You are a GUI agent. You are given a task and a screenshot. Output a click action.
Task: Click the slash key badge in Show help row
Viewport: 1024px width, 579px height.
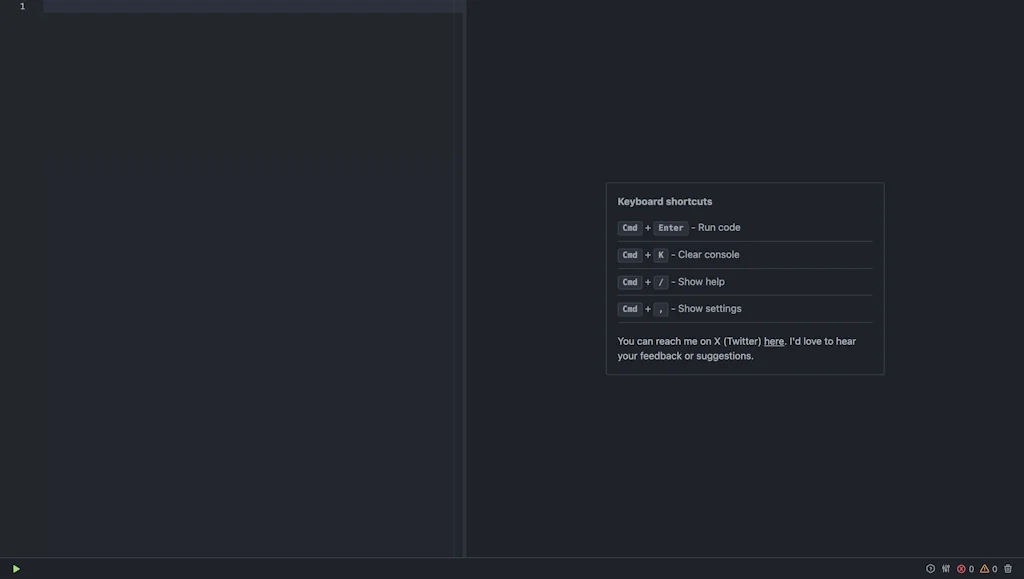click(660, 281)
